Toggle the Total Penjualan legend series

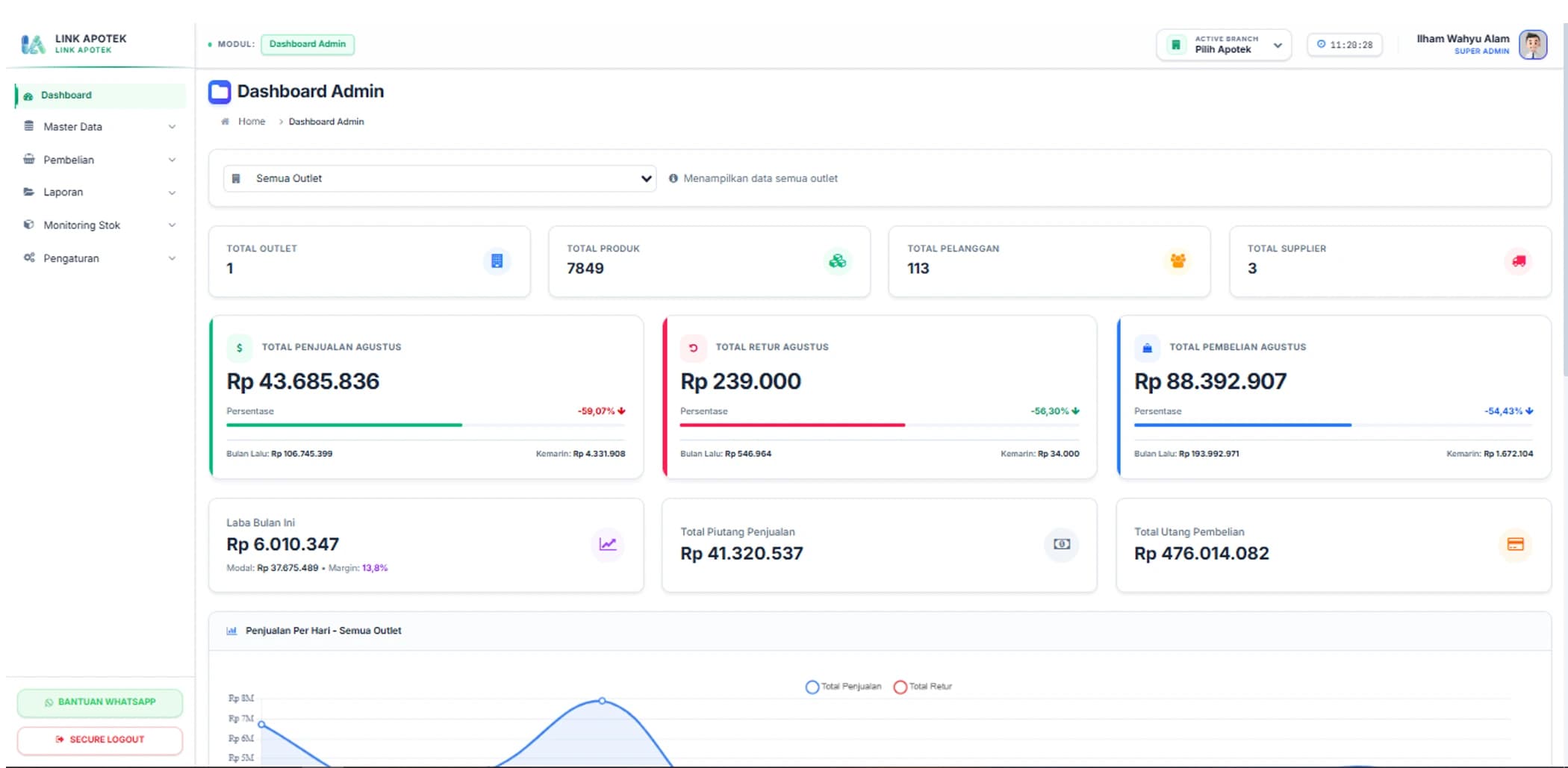tap(843, 687)
